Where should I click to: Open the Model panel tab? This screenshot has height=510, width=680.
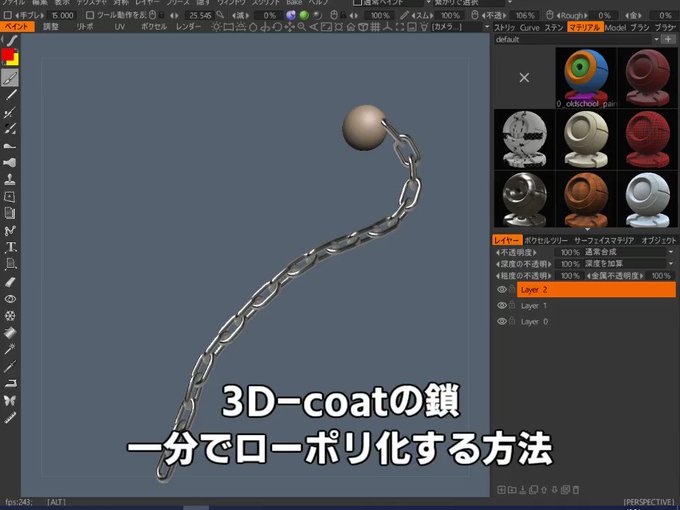tap(615, 28)
